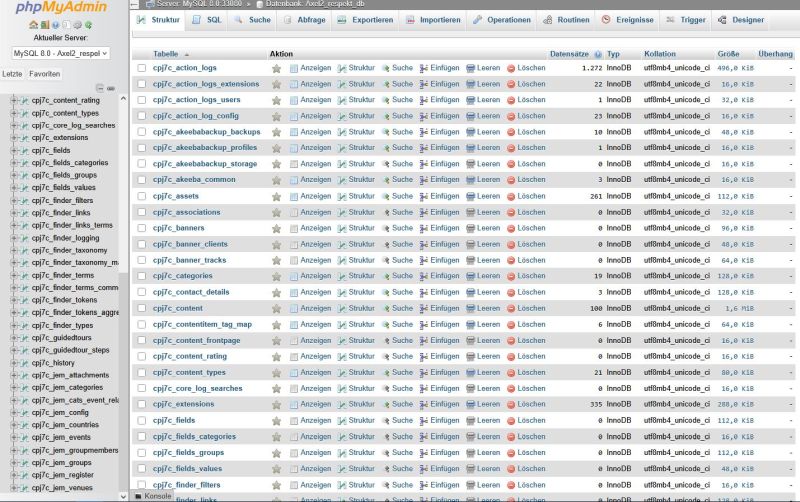This screenshot has height=502, width=800.
Task: Tick the checkbox for cpj7c_contact_details
Action: [x=142, y=292]
